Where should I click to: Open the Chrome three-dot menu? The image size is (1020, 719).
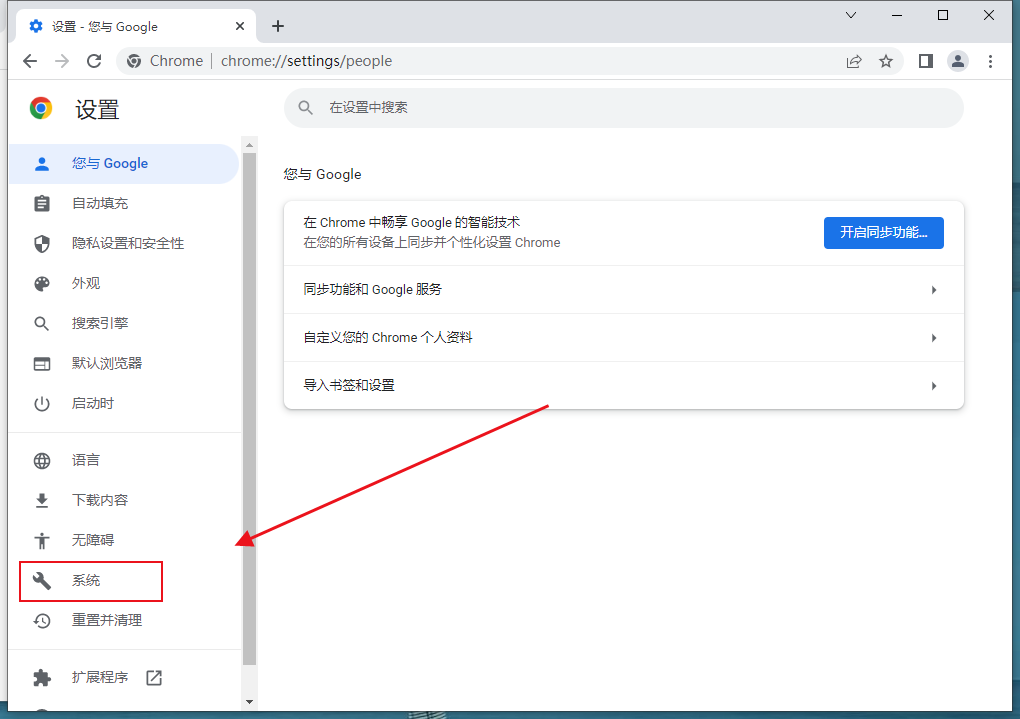click(x=990, y=61)
